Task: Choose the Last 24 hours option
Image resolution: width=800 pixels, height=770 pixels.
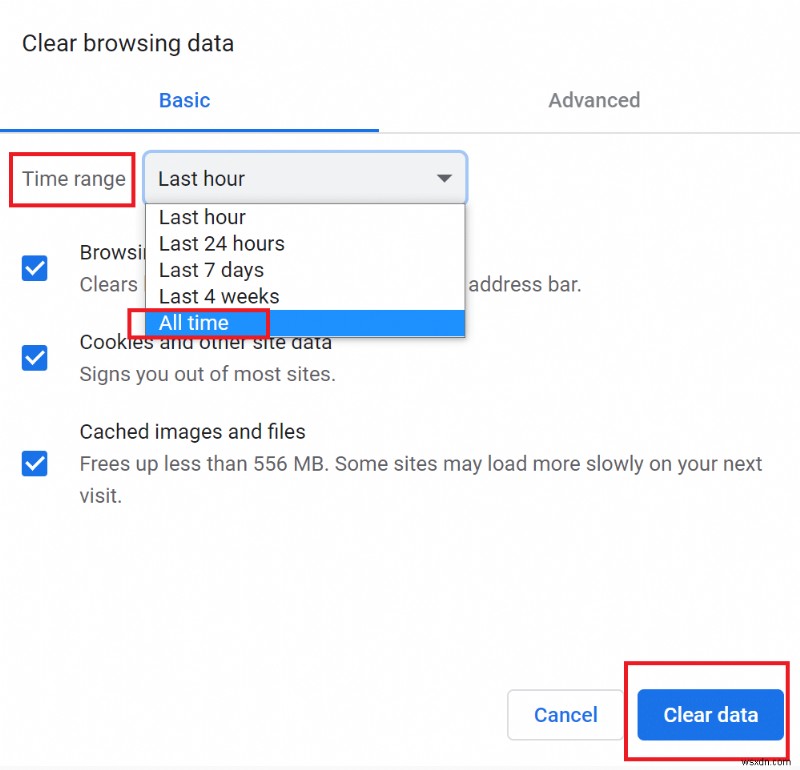Action: tap(222, 243)
